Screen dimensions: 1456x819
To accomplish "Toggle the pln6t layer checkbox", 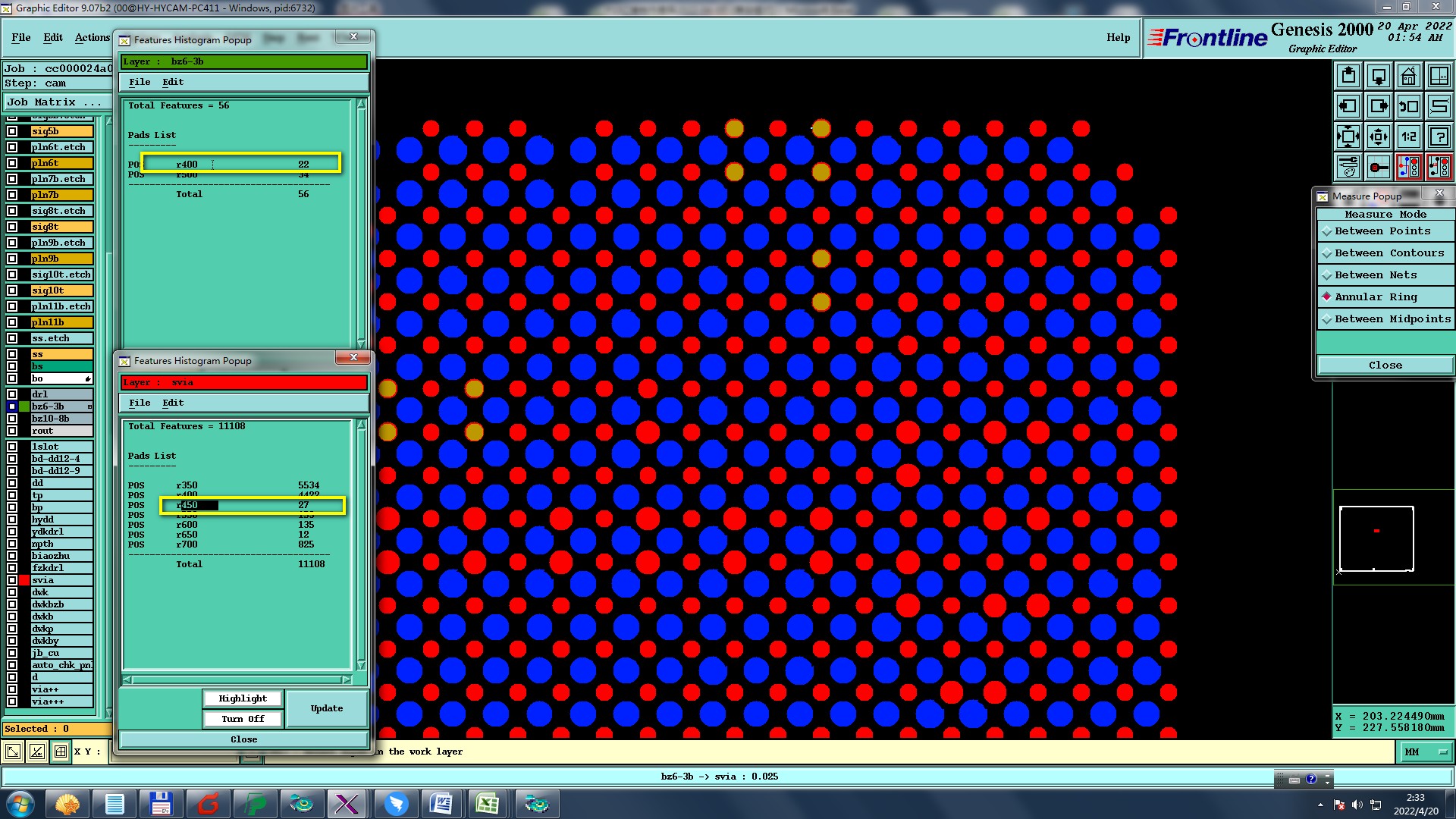I will point(12,163).
